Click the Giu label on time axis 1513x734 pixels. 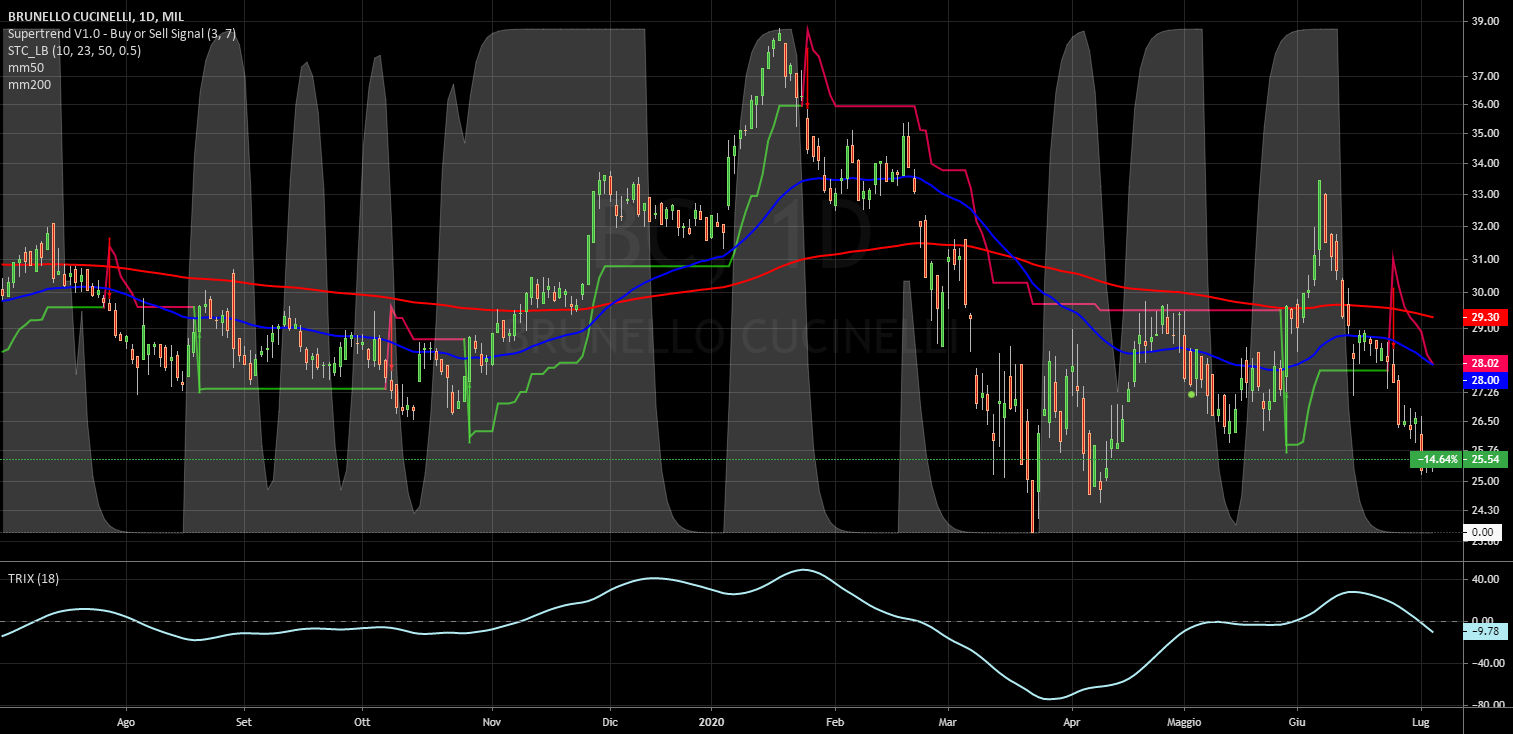[1298, 721]
